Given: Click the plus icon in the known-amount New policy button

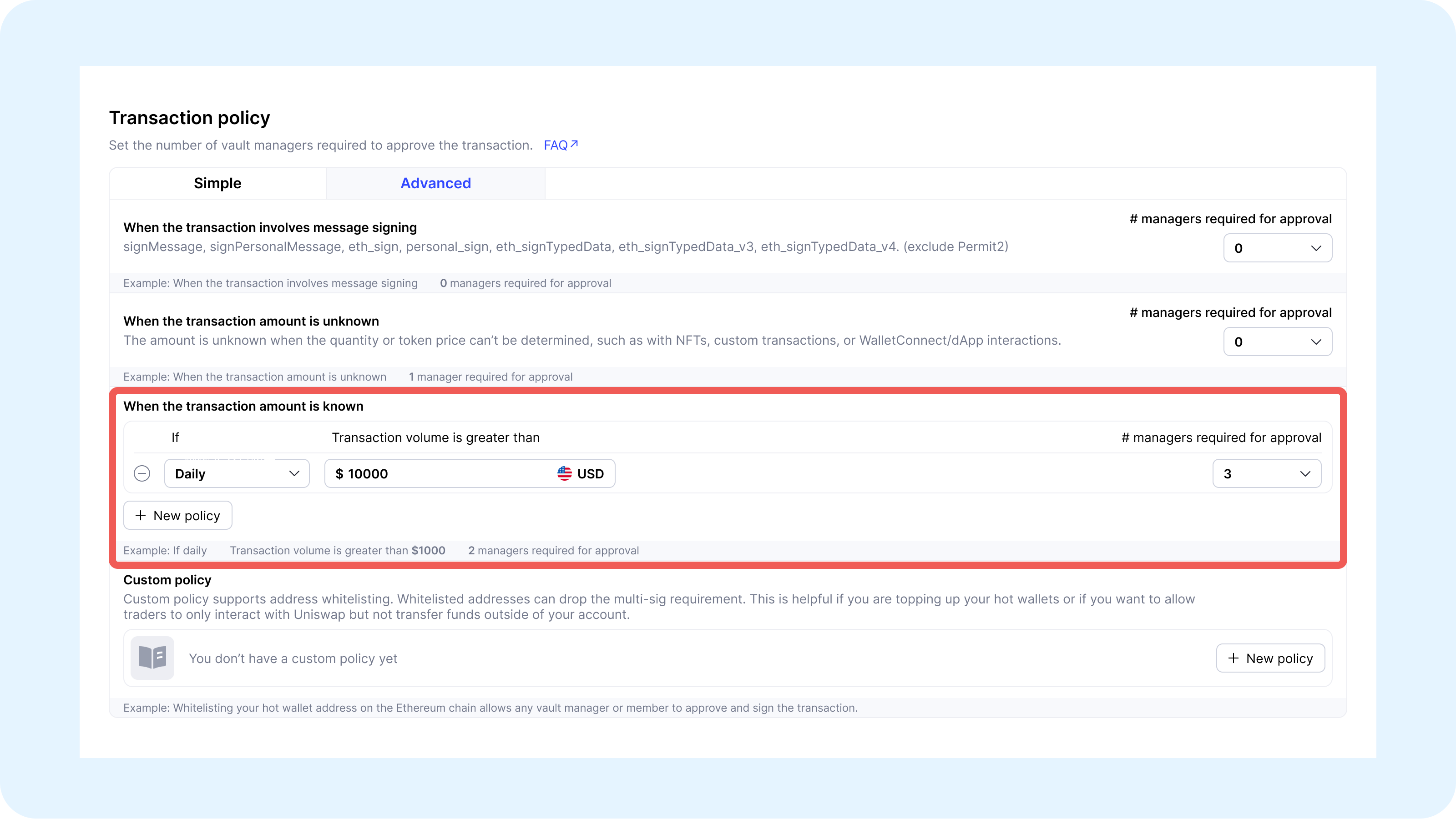Looking at the screenshot, I should point(141,515).
